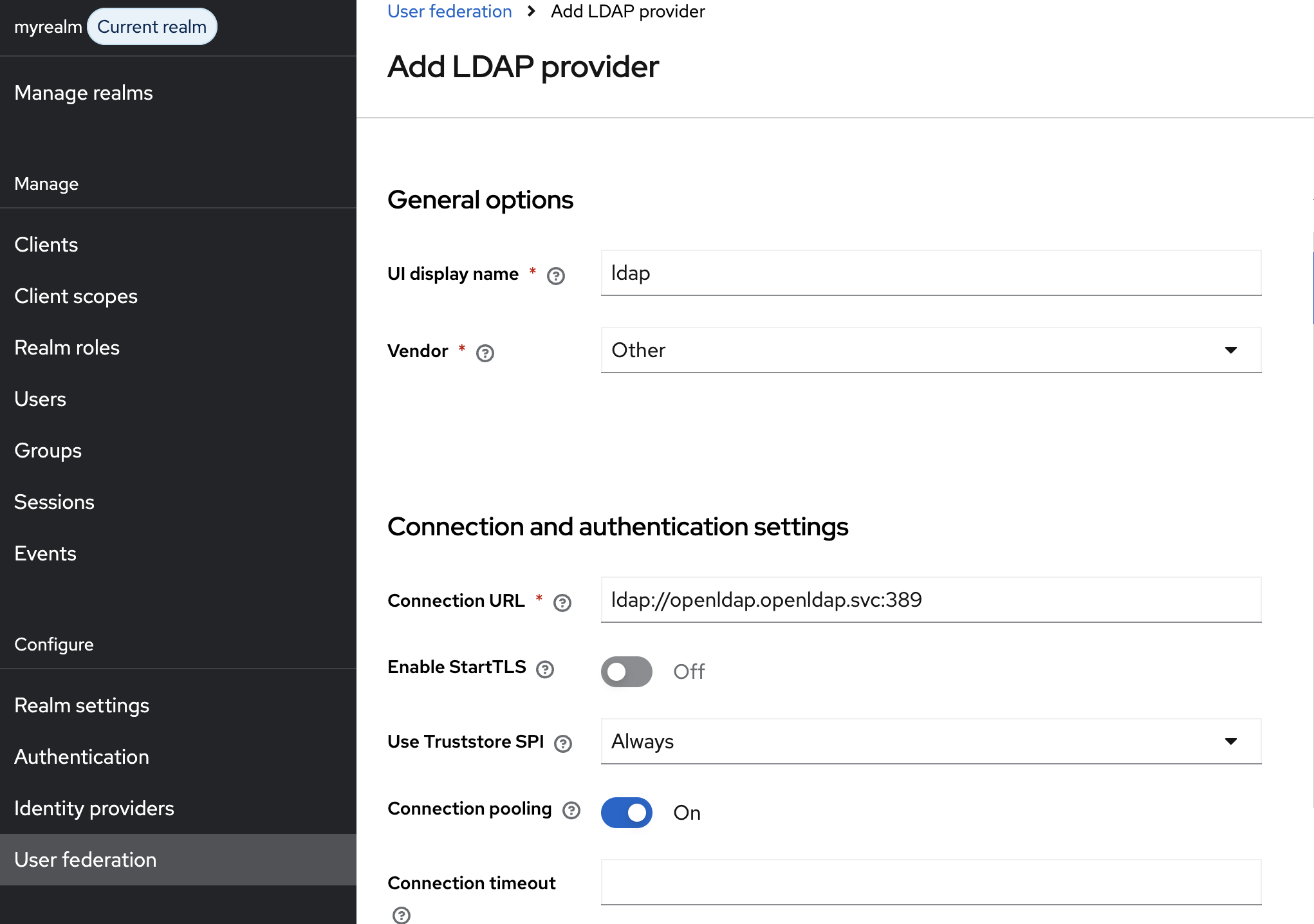1314x924 pixels.
Task: Turn on Enable StartTLS switch
Action: (626, 672)
